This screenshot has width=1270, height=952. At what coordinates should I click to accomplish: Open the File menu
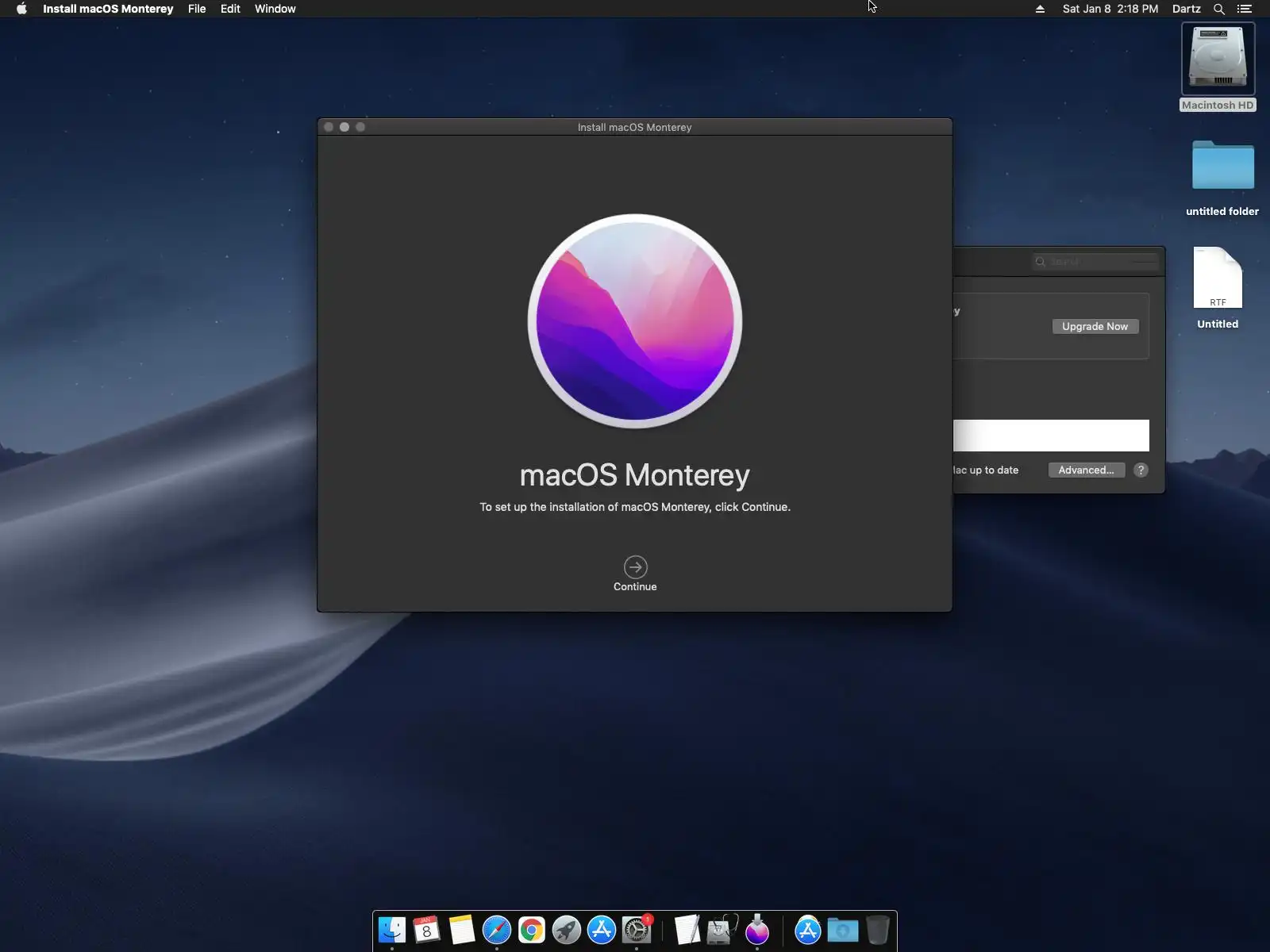[197, 9]
